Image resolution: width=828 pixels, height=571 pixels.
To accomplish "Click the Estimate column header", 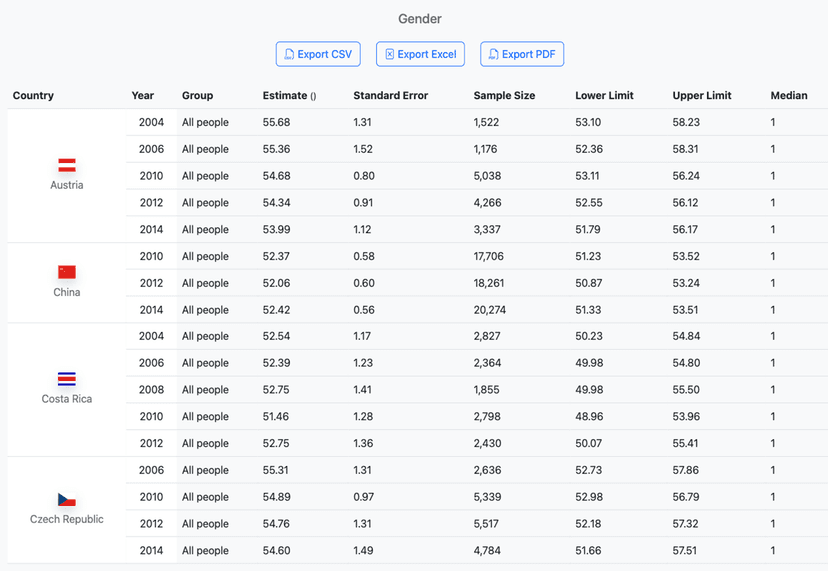I will [x=289, y=96].
